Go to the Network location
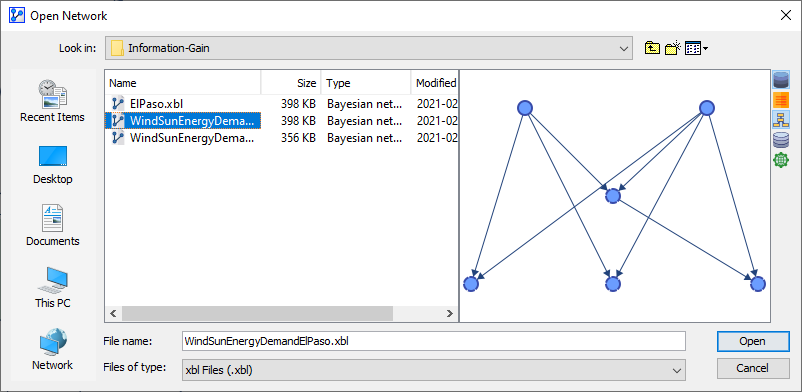 (x=53, y=350)
